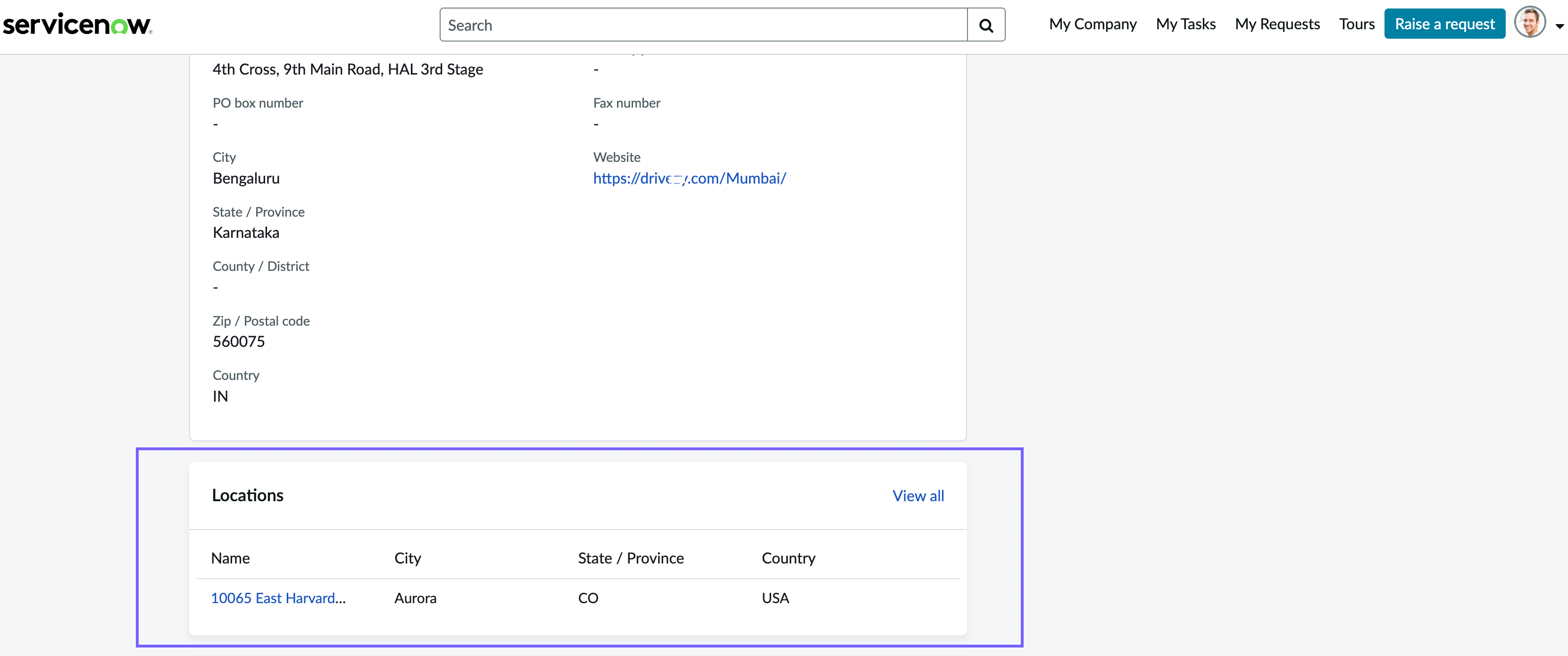Select the Name column header
This screenshot has width=1568, height=656.
(x=230, y=558)
